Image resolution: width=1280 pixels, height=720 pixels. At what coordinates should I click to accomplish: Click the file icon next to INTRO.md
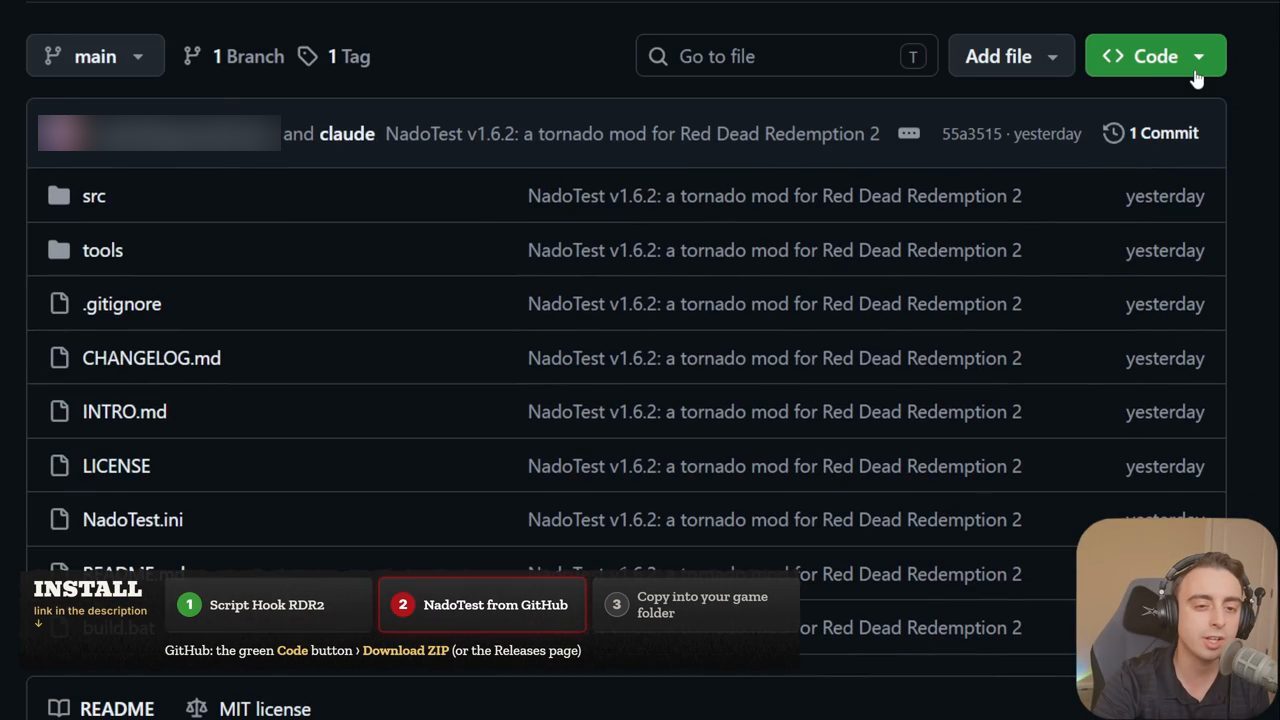tap(59, 412)
